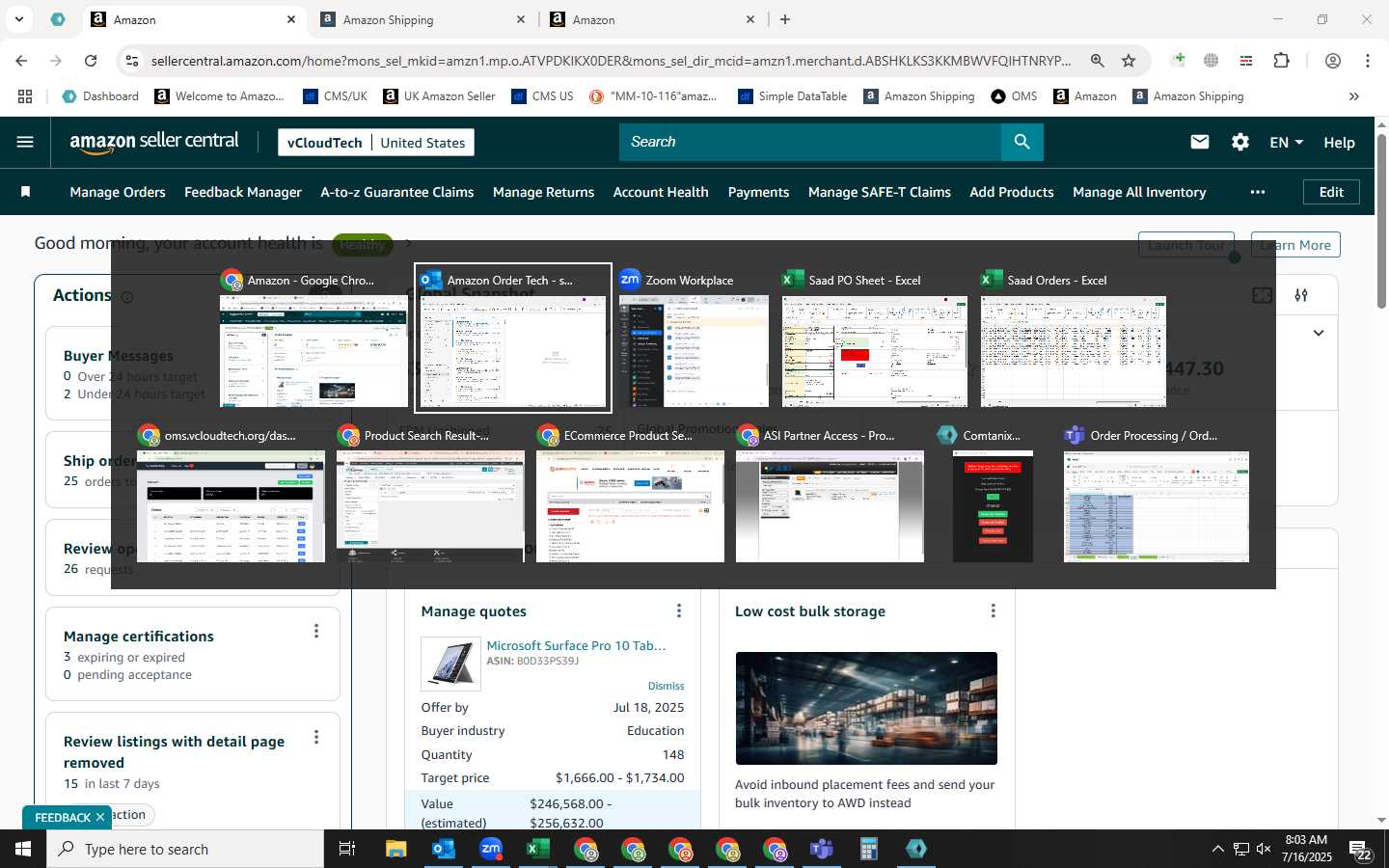Open the messages envelope icon
Viewport: 1389px width, 868px height.
click(x=1199, y=142)
